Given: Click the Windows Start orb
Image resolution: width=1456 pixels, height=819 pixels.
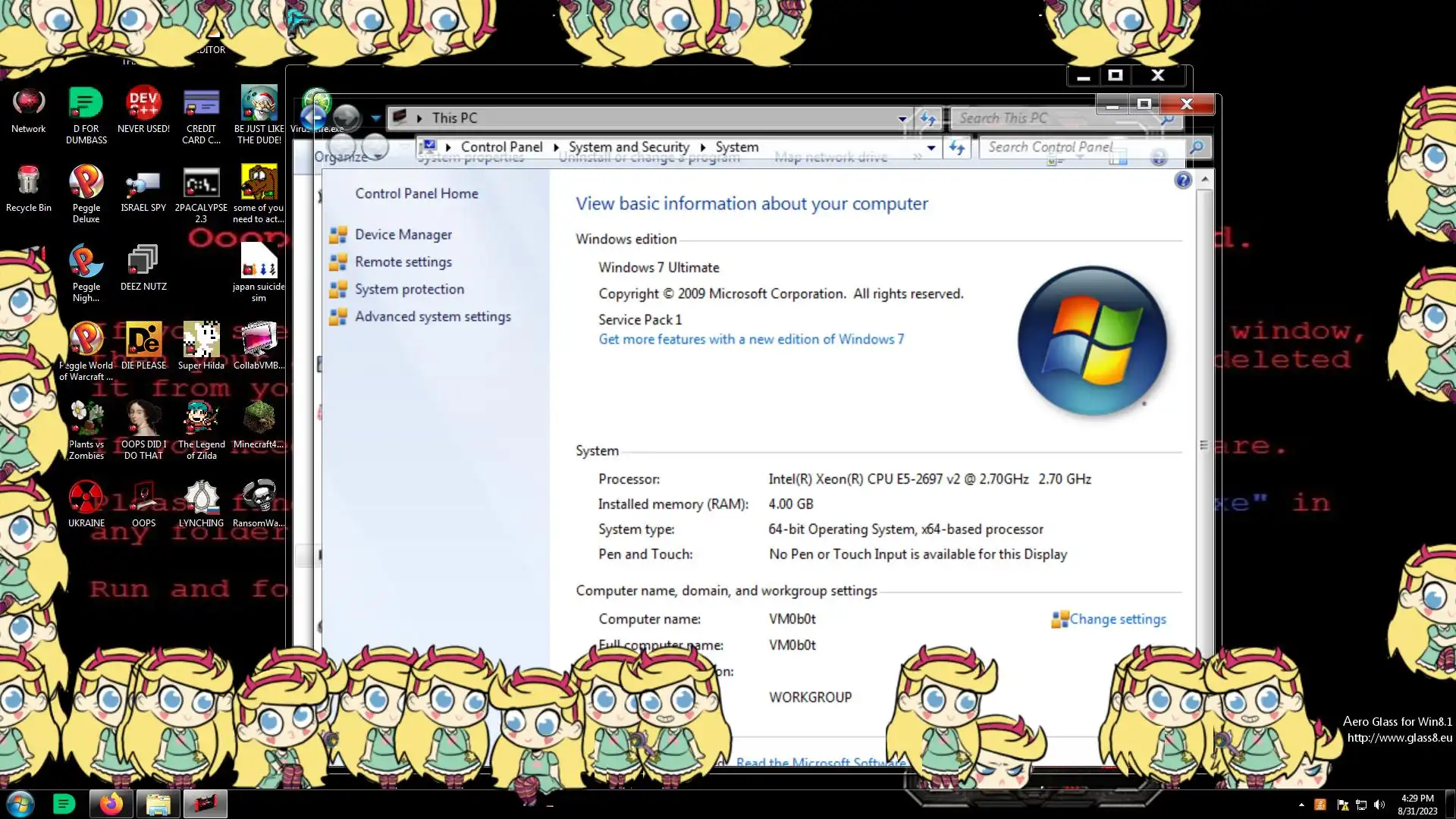Looking at the screenshot, I should pos(20,803).
